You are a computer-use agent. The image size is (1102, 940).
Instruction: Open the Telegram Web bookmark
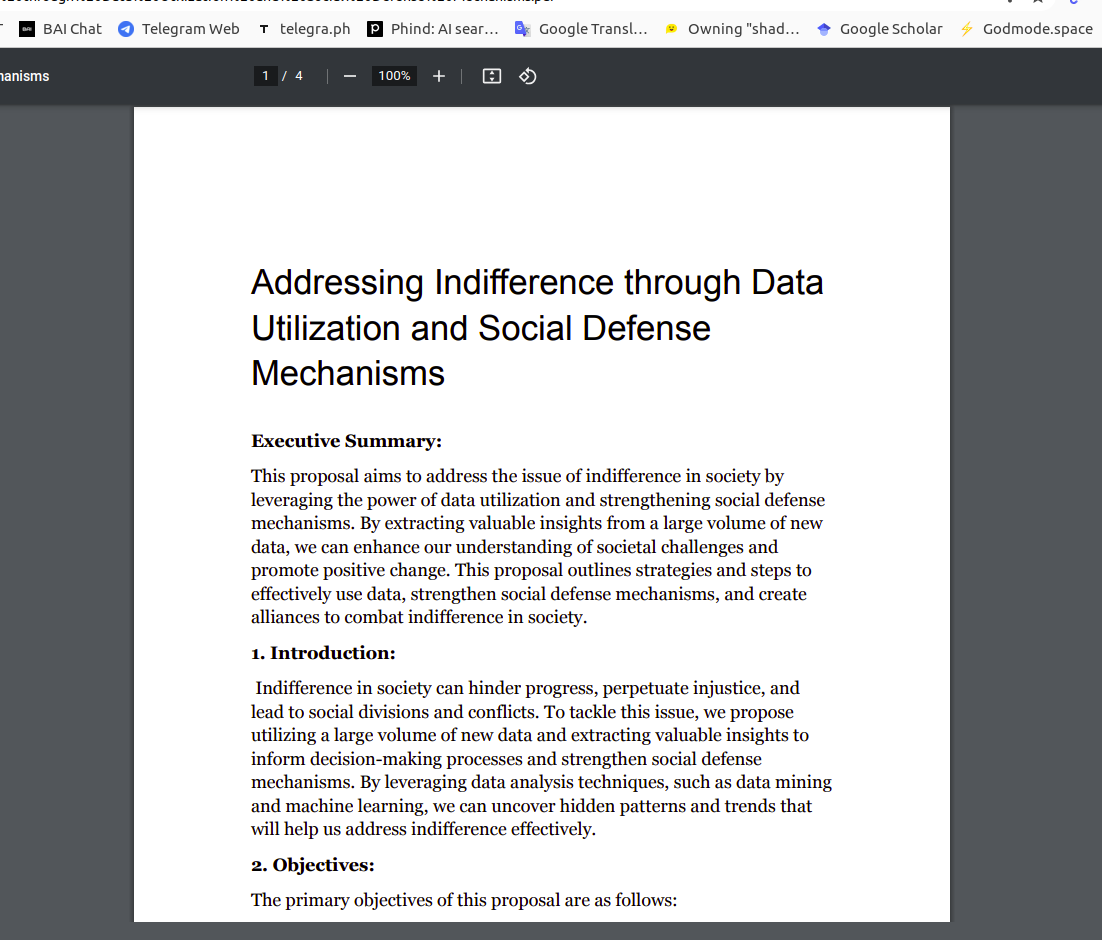point(179,29)
